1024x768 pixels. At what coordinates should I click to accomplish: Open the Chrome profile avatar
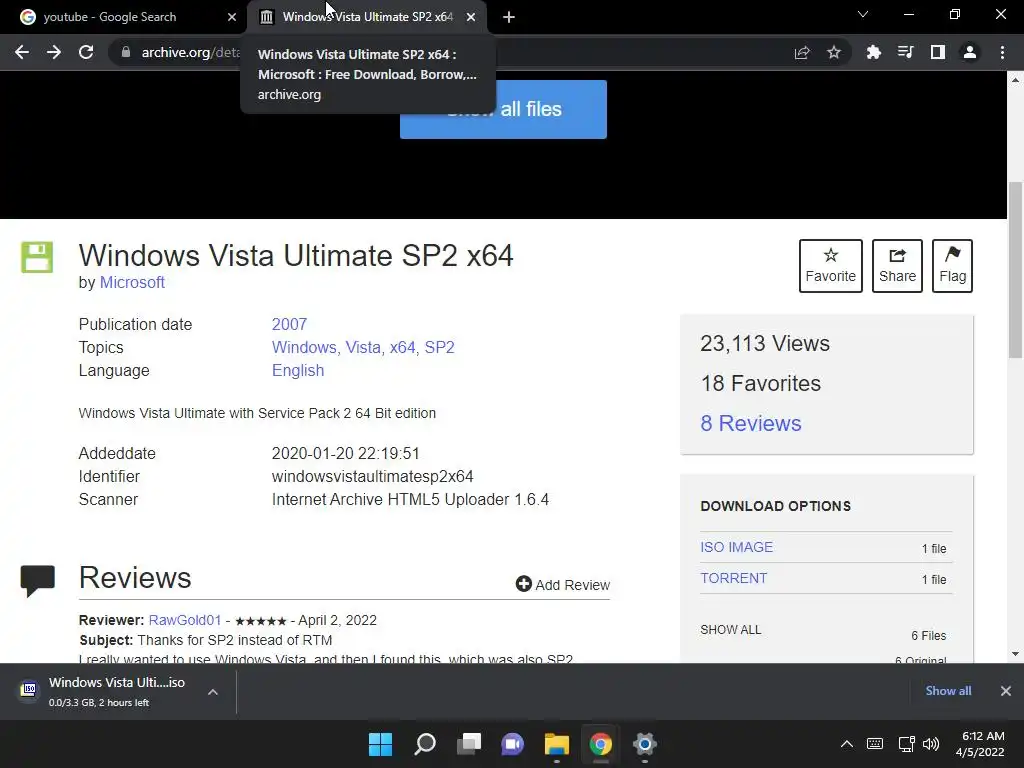click(x=970, y=52)
